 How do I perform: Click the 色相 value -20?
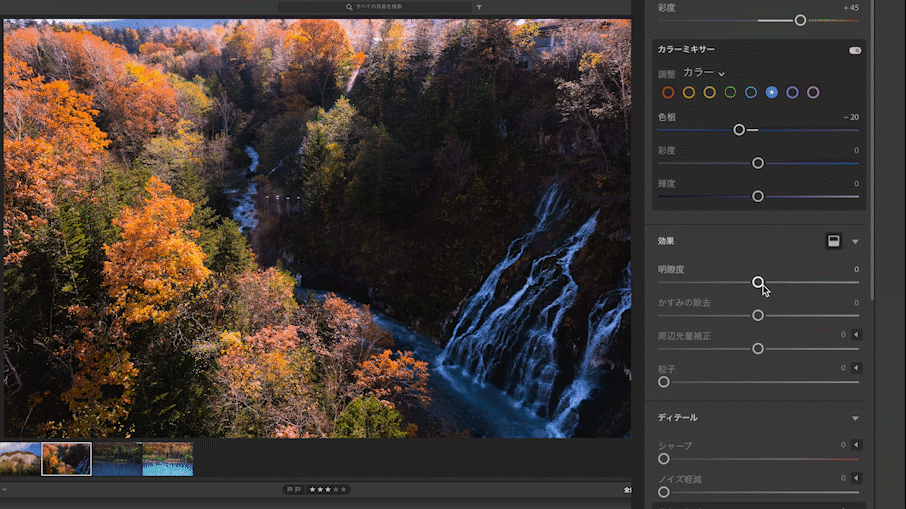click(x=851, y=117)
